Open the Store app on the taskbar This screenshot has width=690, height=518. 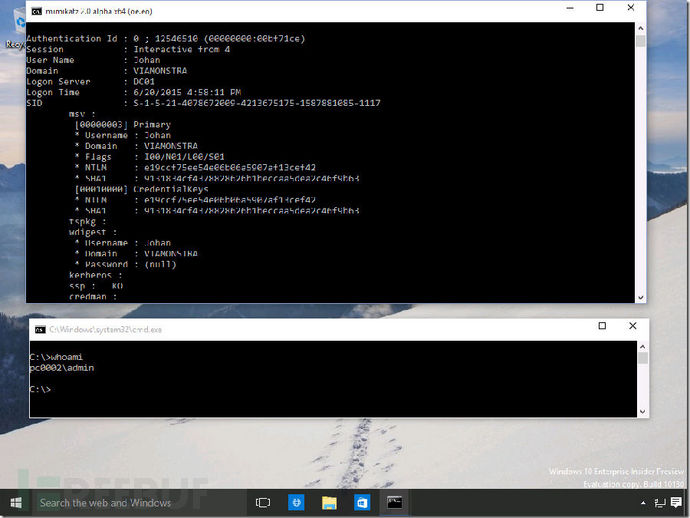[362, 502]
